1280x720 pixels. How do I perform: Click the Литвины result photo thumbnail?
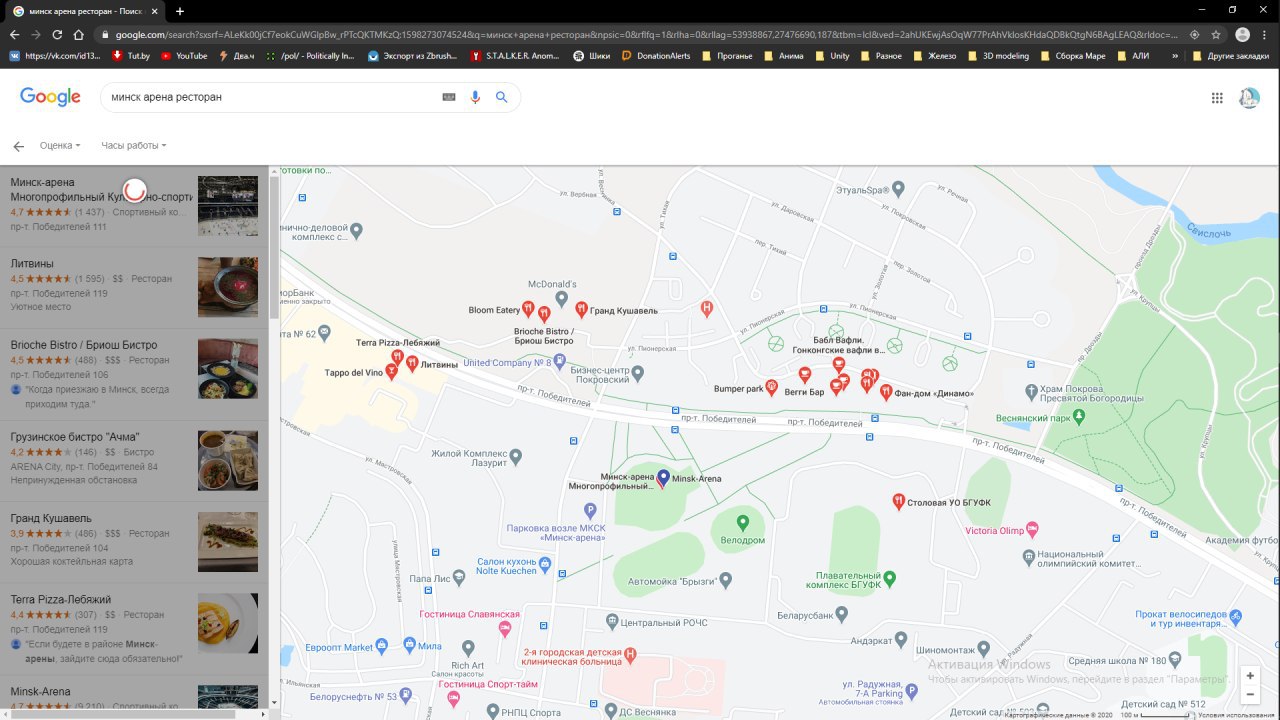[x=228, y=287]
